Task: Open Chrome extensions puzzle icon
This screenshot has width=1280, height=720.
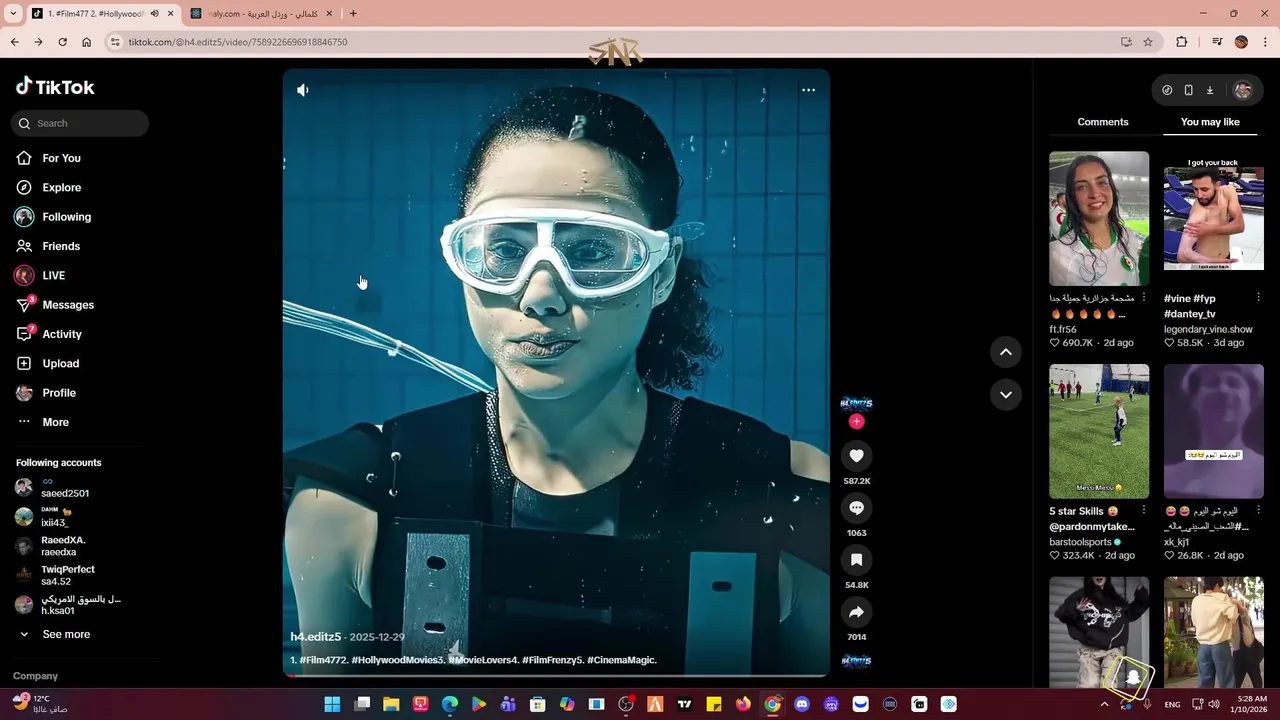Action: pyautogui.click(x=1182, y=42)
